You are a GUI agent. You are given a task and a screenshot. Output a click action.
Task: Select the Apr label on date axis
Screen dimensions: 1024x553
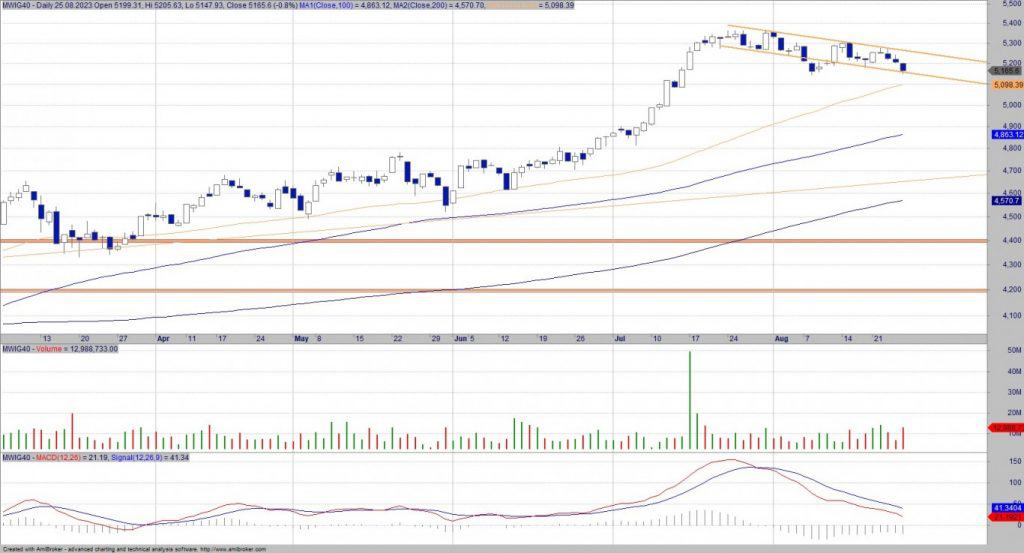163,339
